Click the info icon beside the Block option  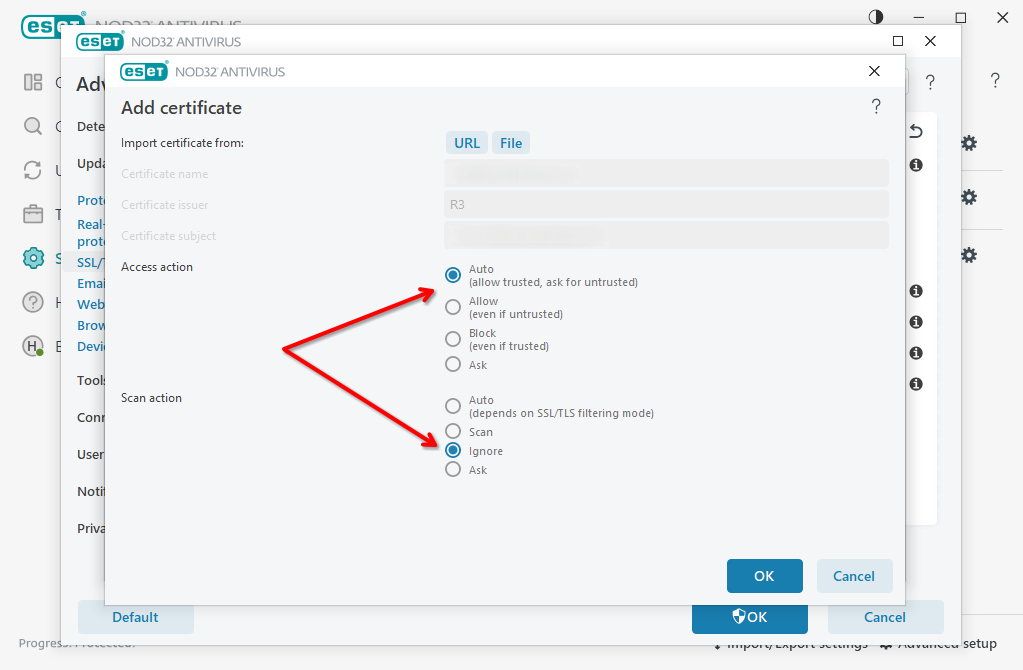916,353
